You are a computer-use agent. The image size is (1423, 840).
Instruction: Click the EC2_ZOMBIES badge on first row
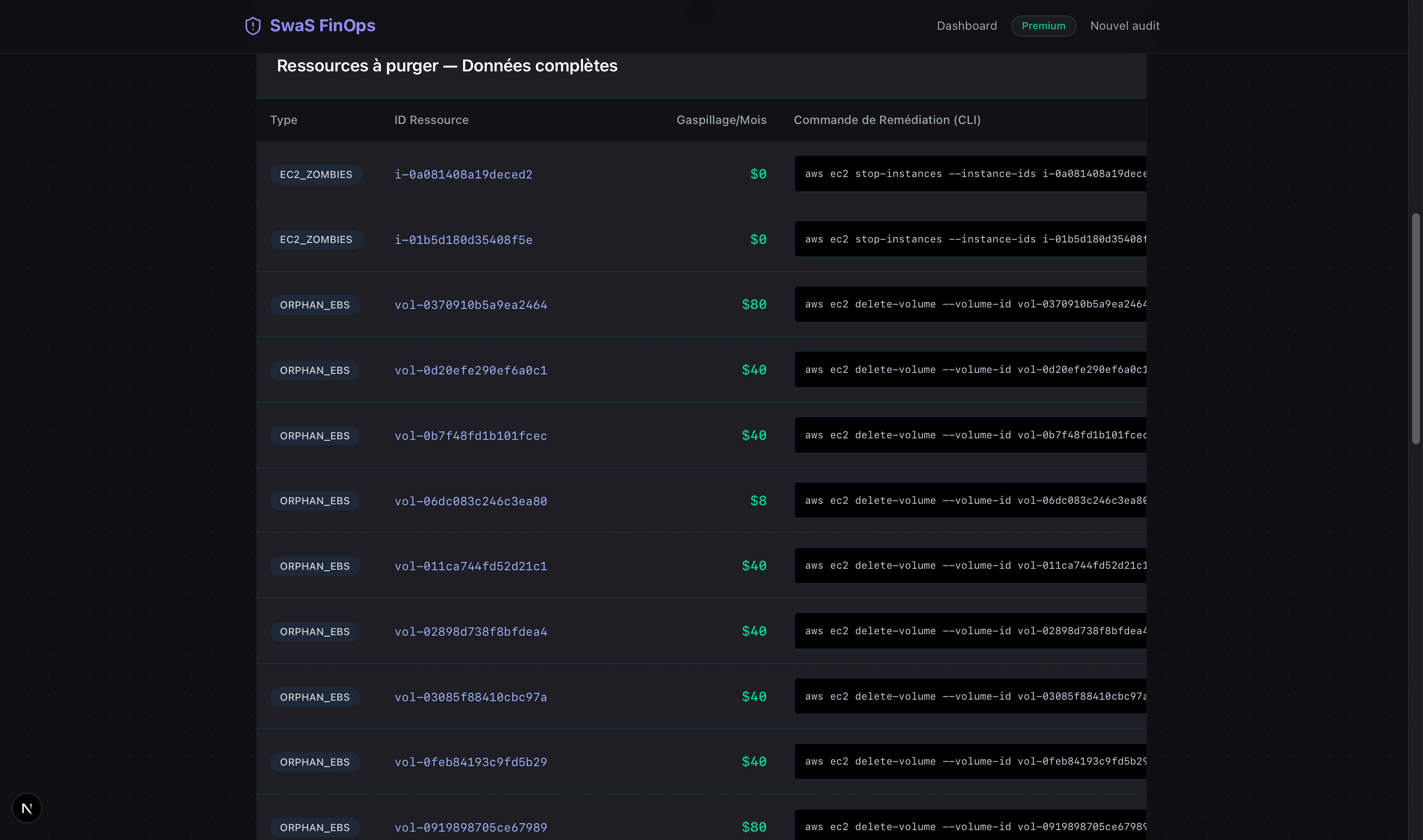click(316, 175)
